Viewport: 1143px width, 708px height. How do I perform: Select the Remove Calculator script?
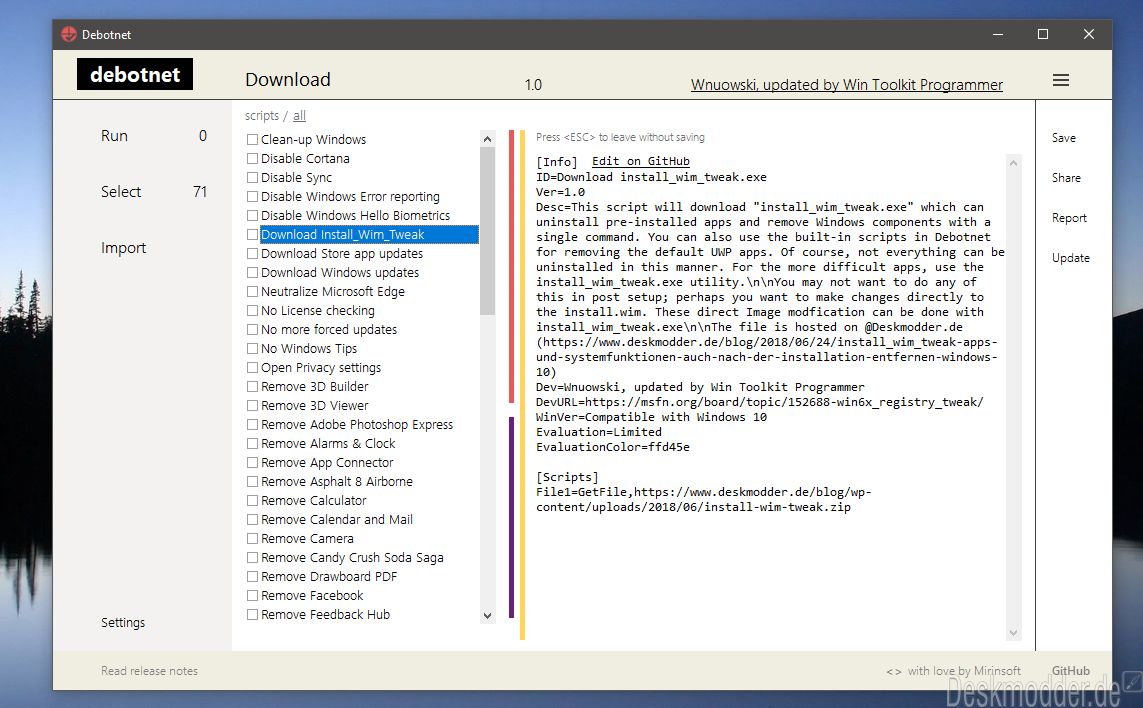tap(313, 500)
